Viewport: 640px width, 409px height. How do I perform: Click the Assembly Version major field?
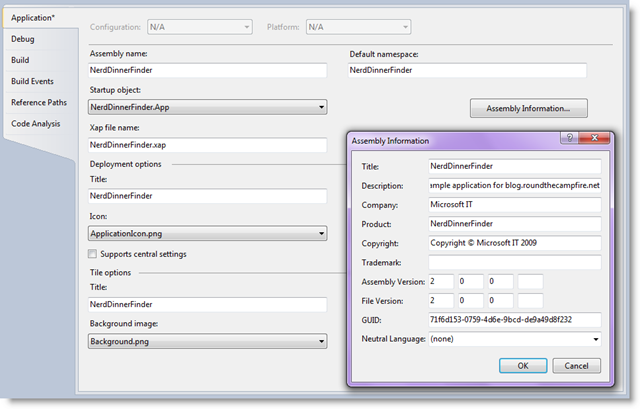pos(441,281)
